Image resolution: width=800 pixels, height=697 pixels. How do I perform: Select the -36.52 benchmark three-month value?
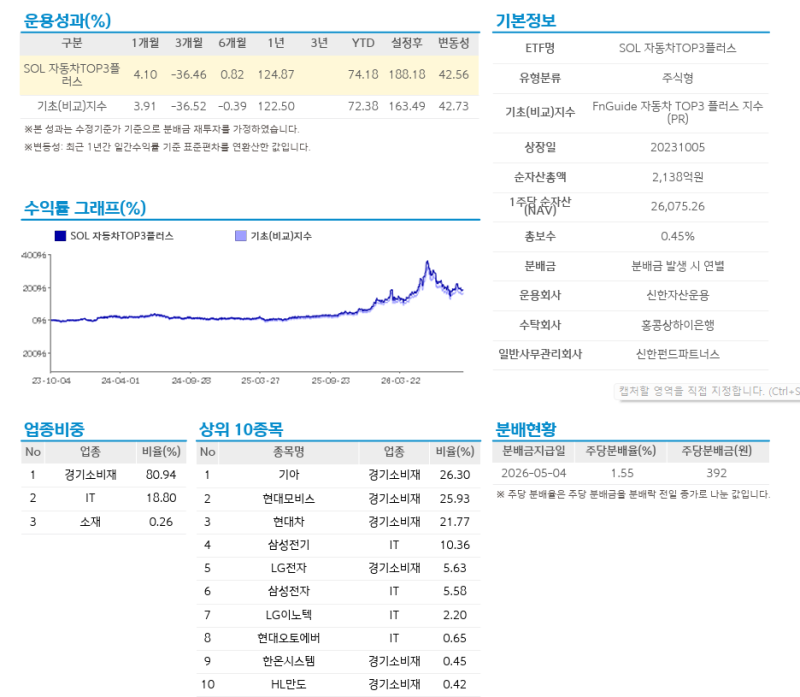coord(189,106)
